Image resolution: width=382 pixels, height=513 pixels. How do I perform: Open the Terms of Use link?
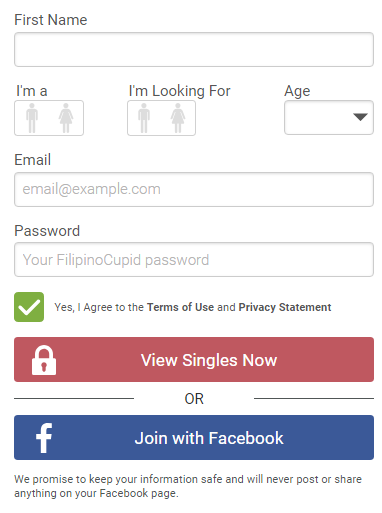pyautogui.click(x=180, y=307)
